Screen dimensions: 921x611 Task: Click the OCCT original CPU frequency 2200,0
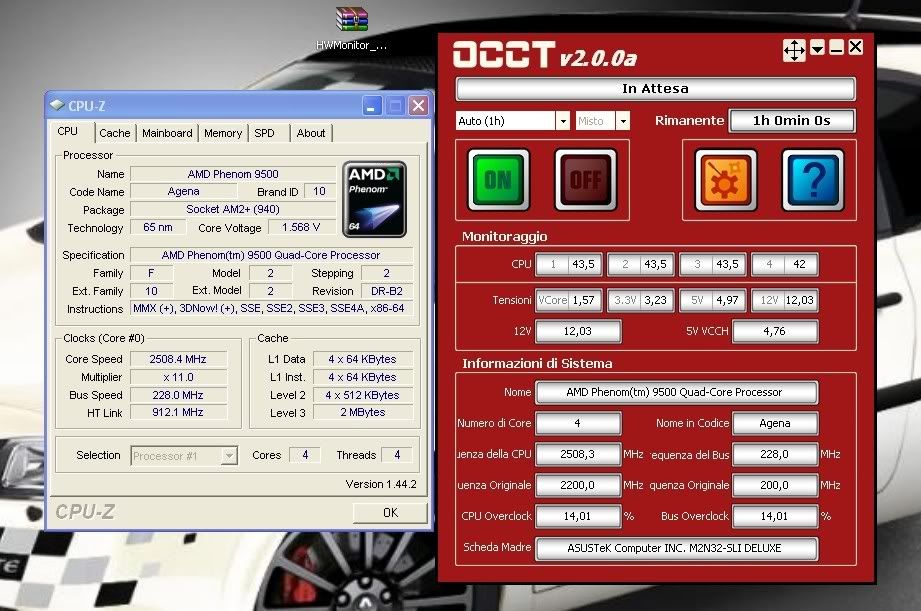(578, 485)
